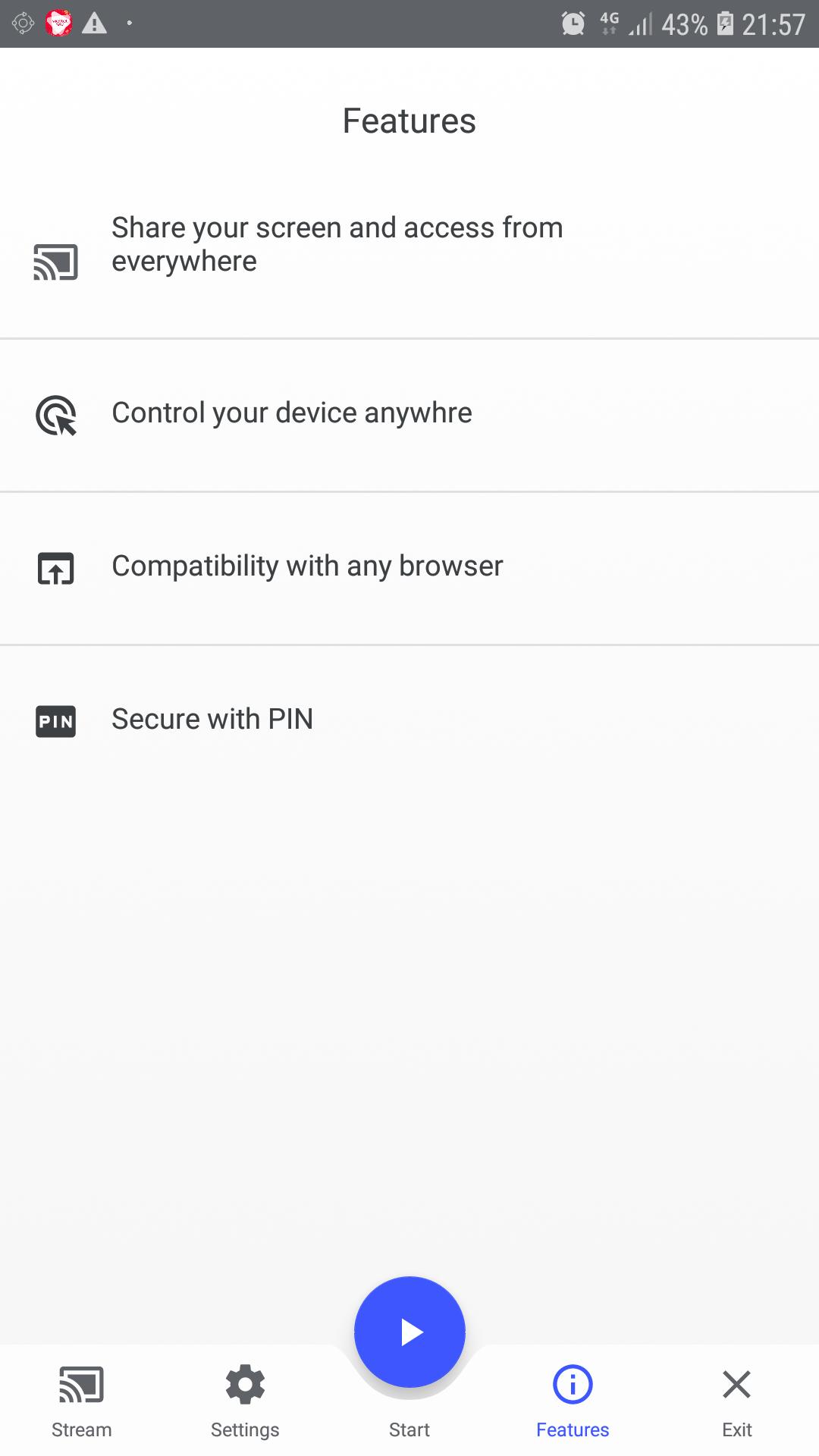Select 'Compatibility with any browser' item

307,566
